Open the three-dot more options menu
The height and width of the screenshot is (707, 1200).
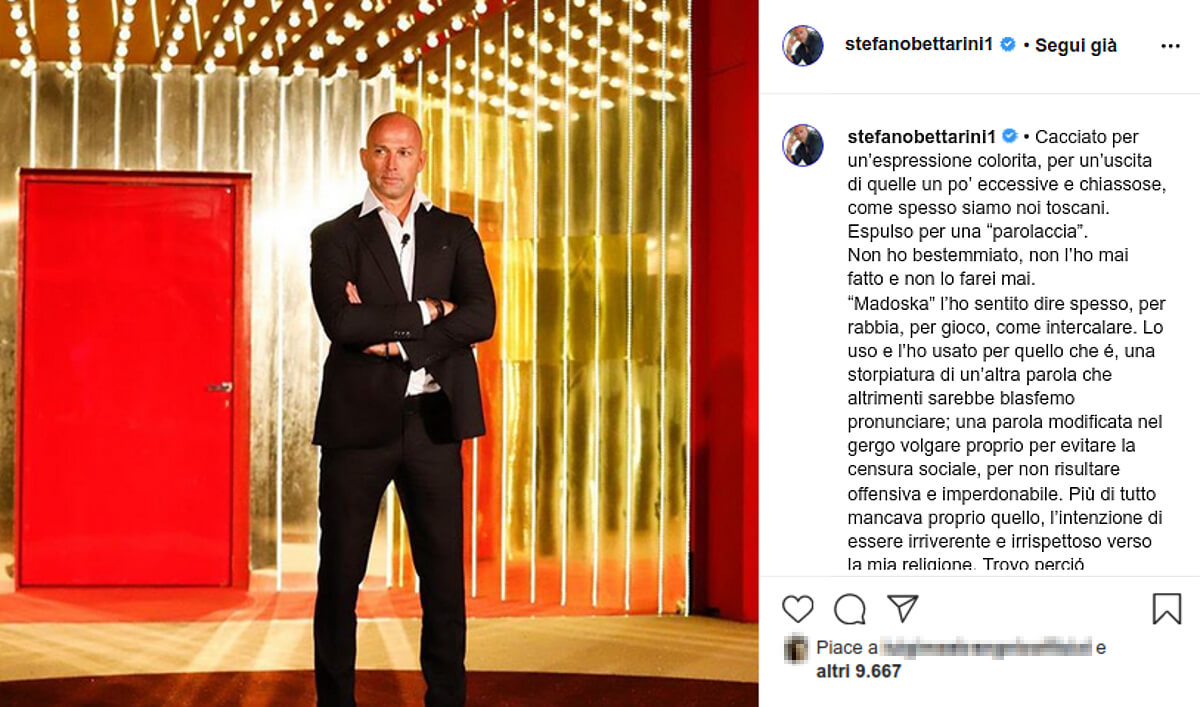click(1170, 46)
